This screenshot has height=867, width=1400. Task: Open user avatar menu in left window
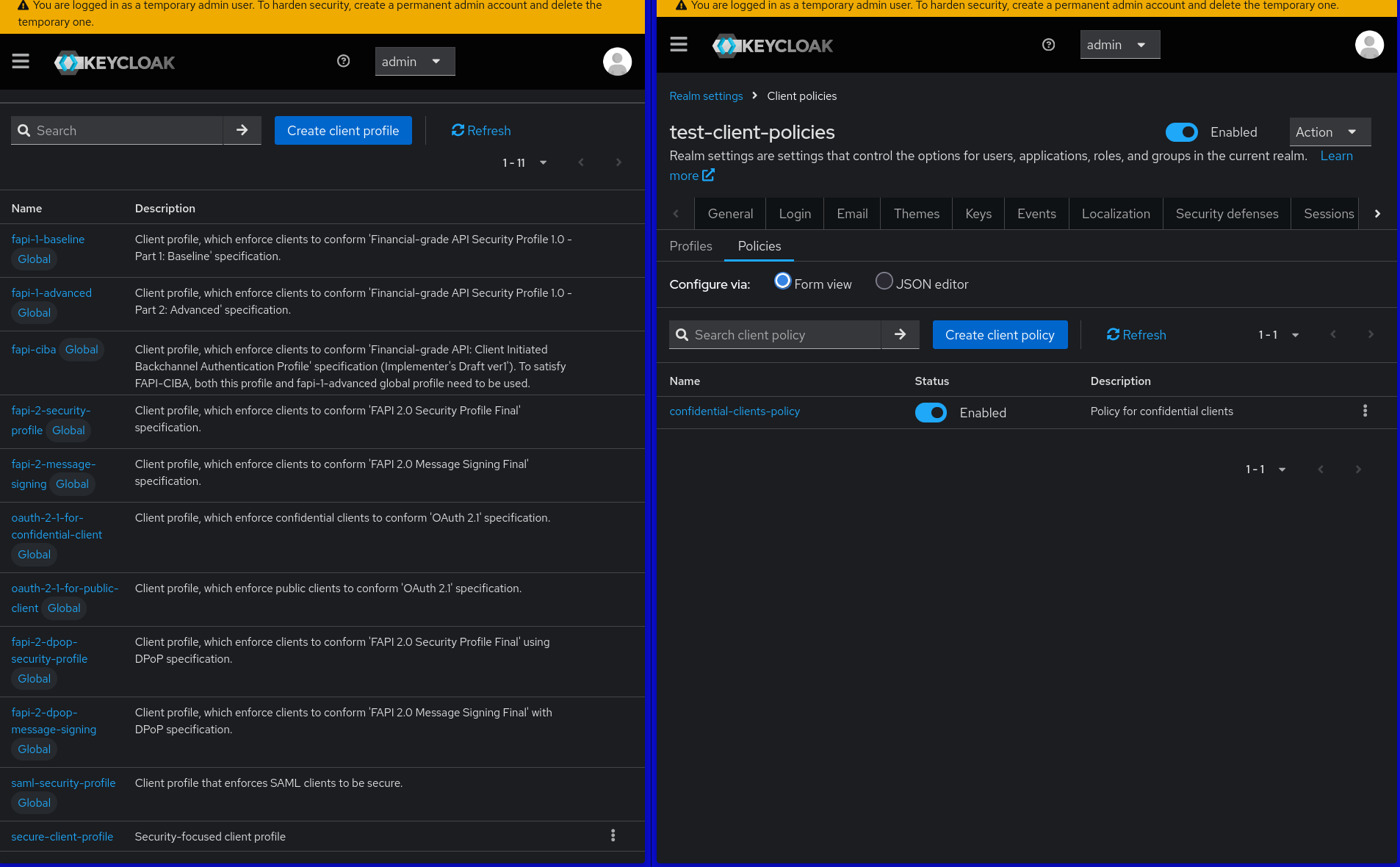[x=617, y=62]
